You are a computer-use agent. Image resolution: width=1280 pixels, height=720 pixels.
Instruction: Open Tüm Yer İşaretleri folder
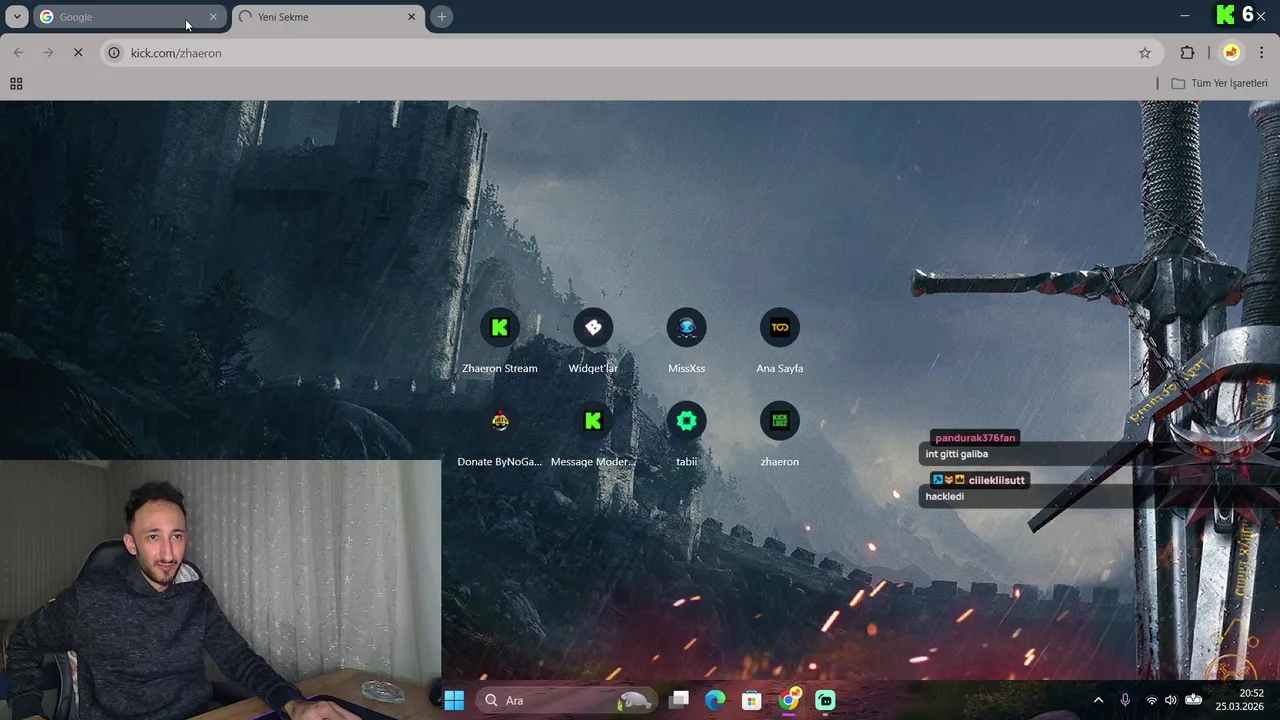[x=1219, y=84]
